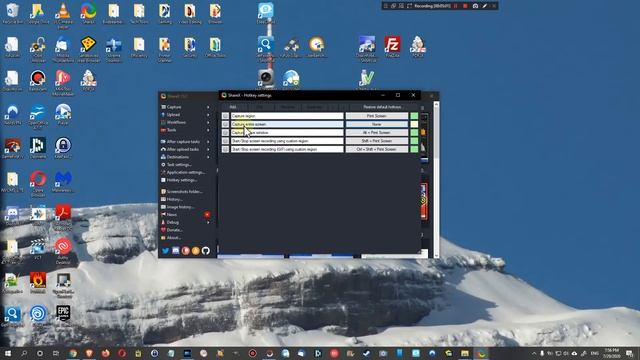Screen dimensions: 640x360
Task: Click the stop button on recording toolbar
Action: click(465, 6)
